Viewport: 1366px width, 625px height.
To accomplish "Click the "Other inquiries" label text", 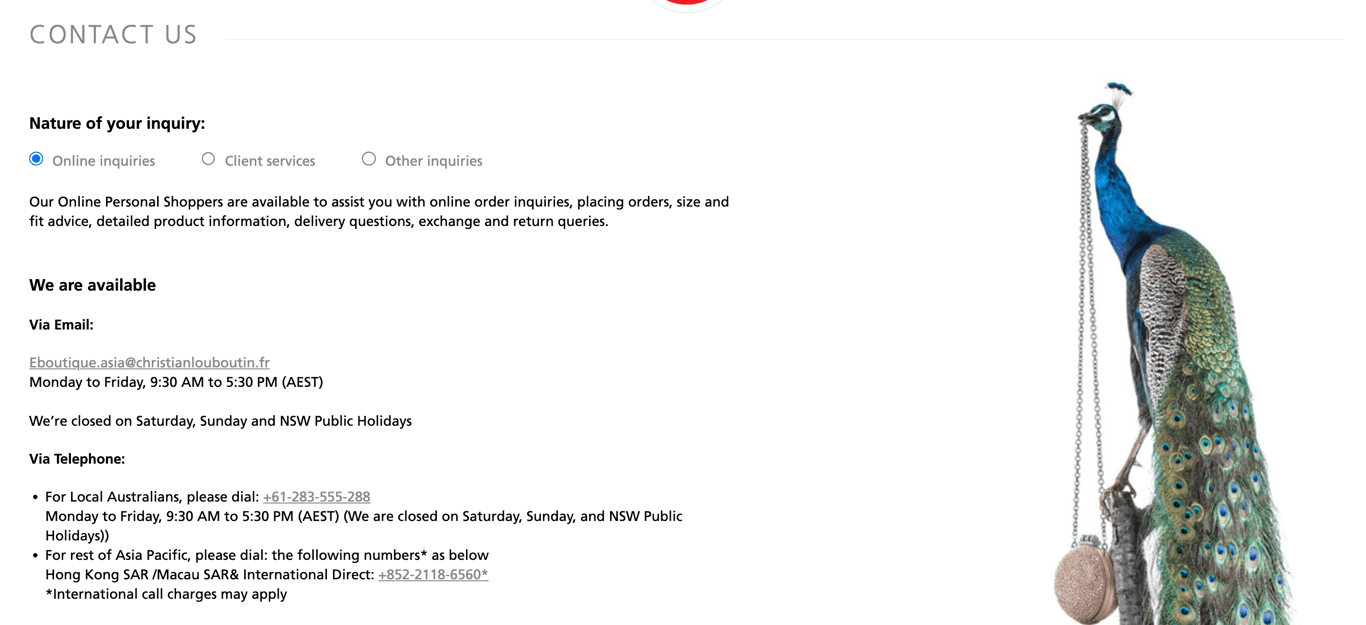I will click(x=433, y=161).
